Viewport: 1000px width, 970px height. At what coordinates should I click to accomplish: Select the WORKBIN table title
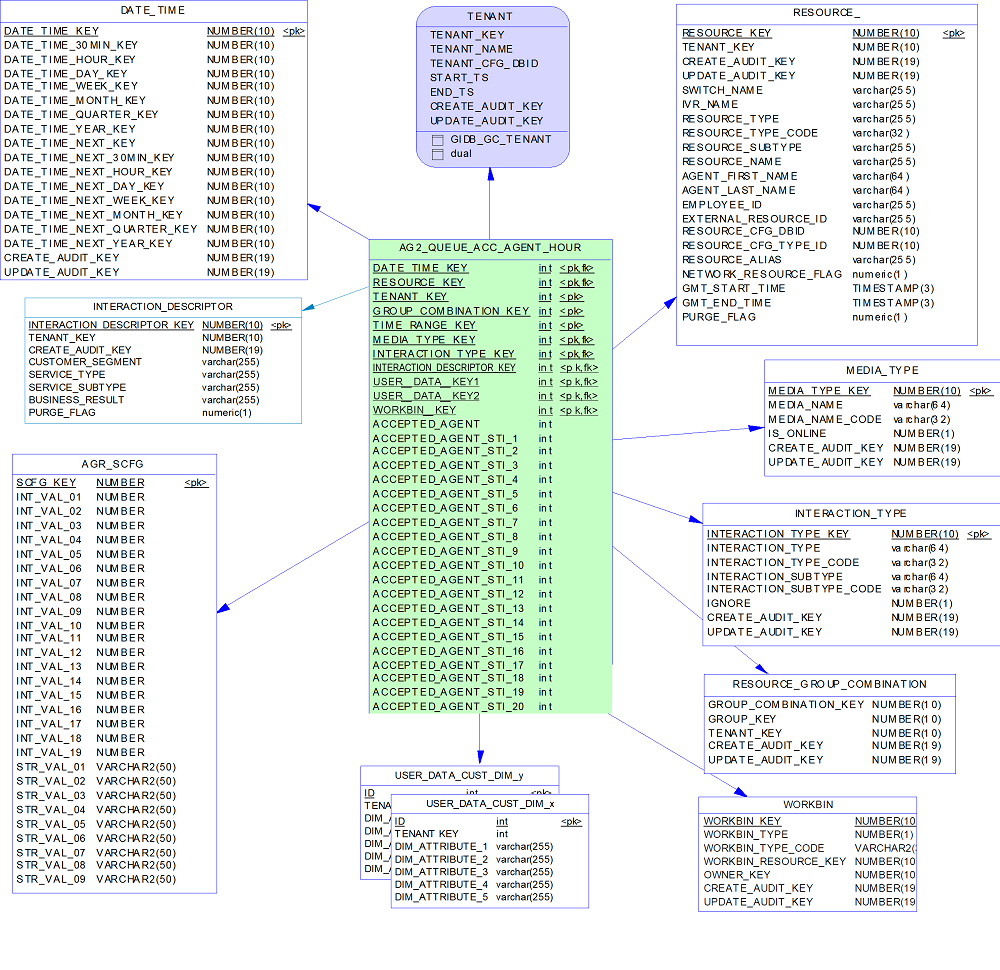pos(808,805)
